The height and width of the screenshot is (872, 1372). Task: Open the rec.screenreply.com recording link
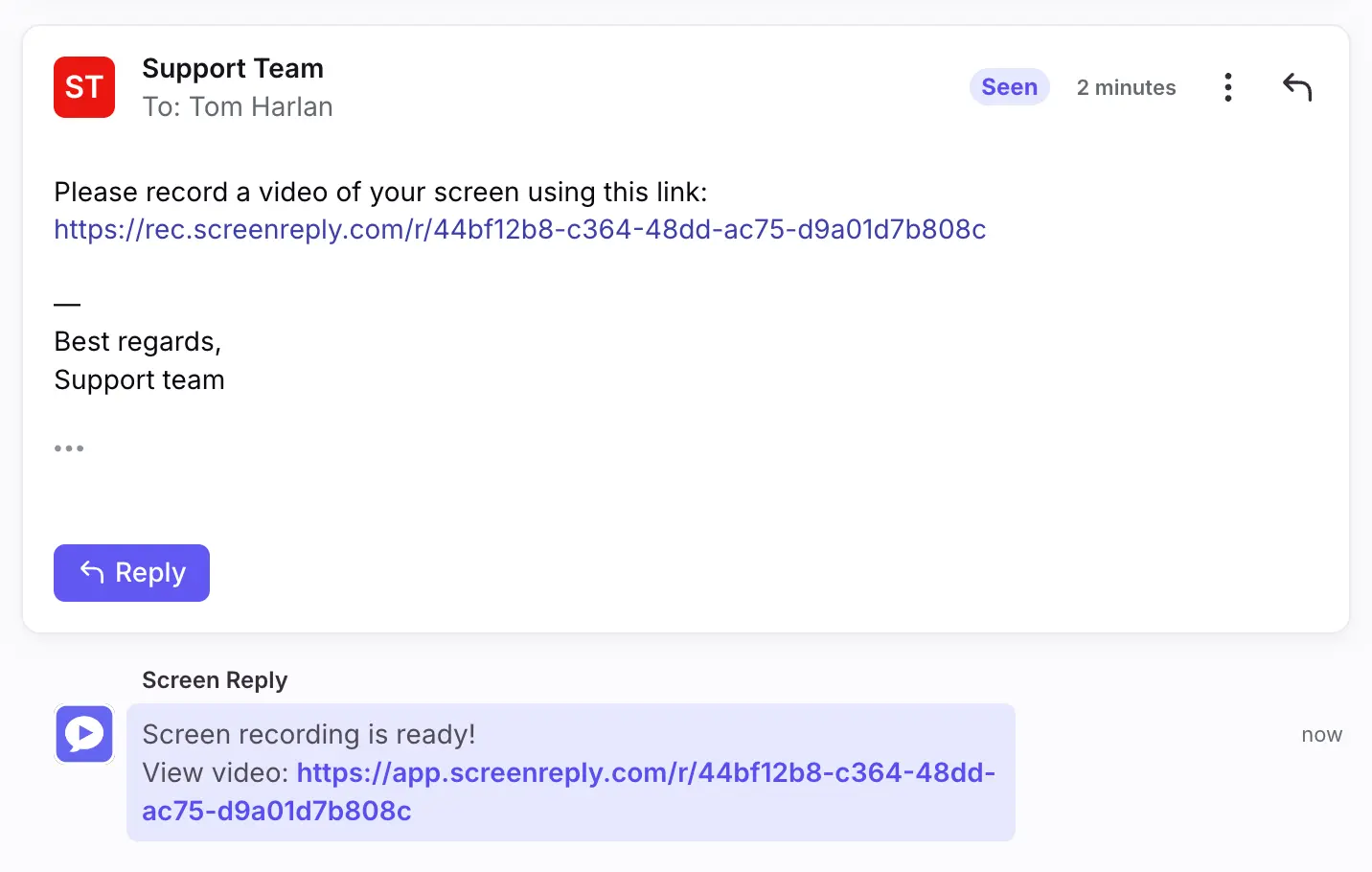[520, 230]
